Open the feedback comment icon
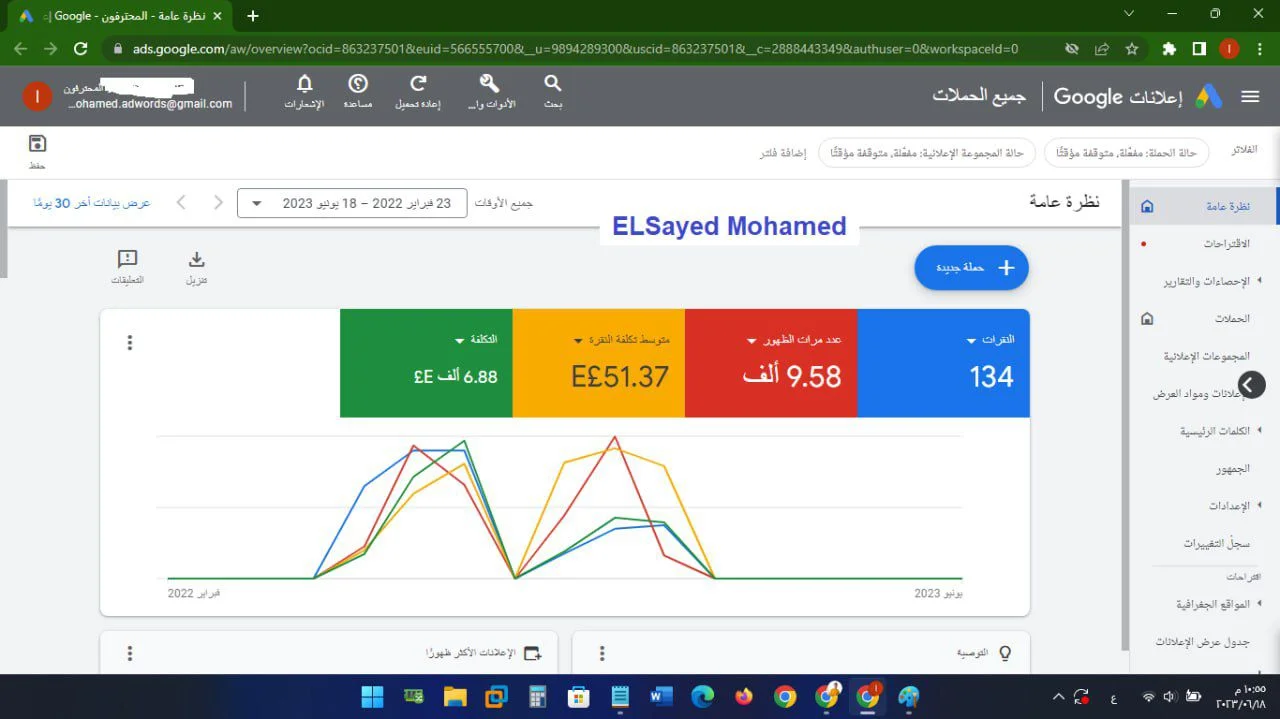Image resolution: width=1280 pixels, height=719 pixels. point(127,260)
